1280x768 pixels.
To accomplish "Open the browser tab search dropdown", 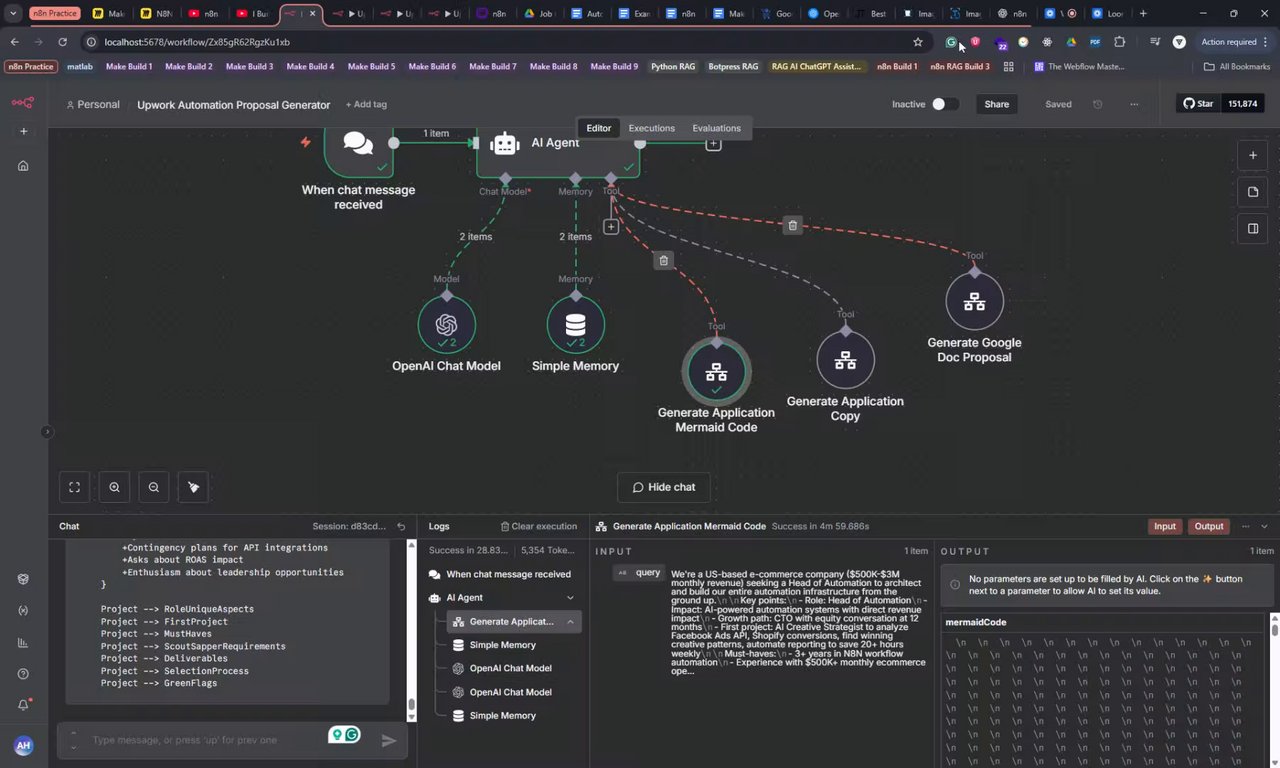I will click(x=13, y=14).
